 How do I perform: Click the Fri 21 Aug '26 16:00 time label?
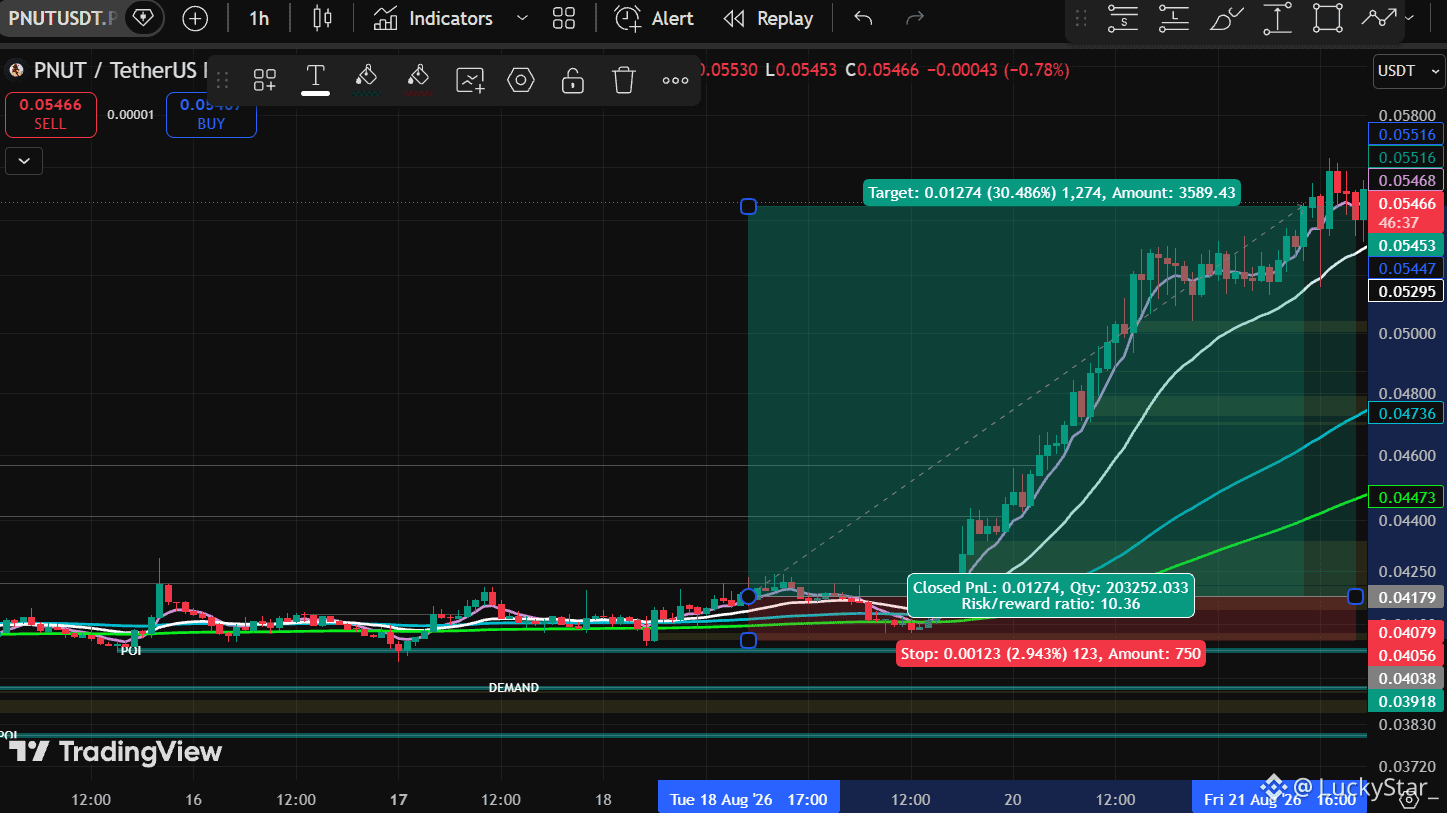coord(1280,799)
